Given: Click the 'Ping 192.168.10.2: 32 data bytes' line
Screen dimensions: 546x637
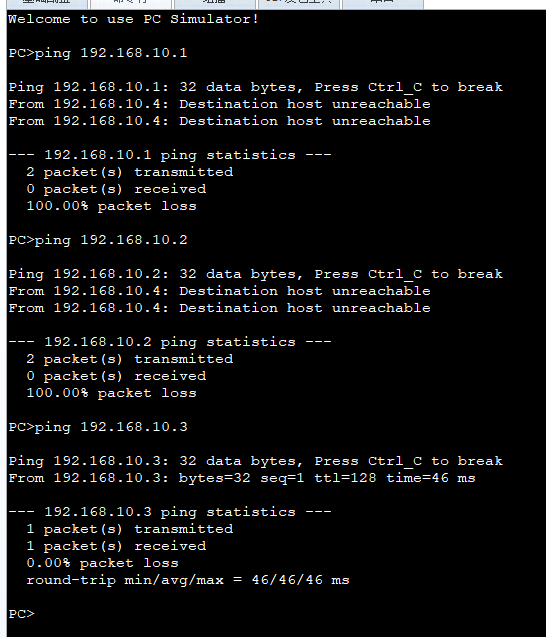Looking at the screenshot, I should 256,274.
